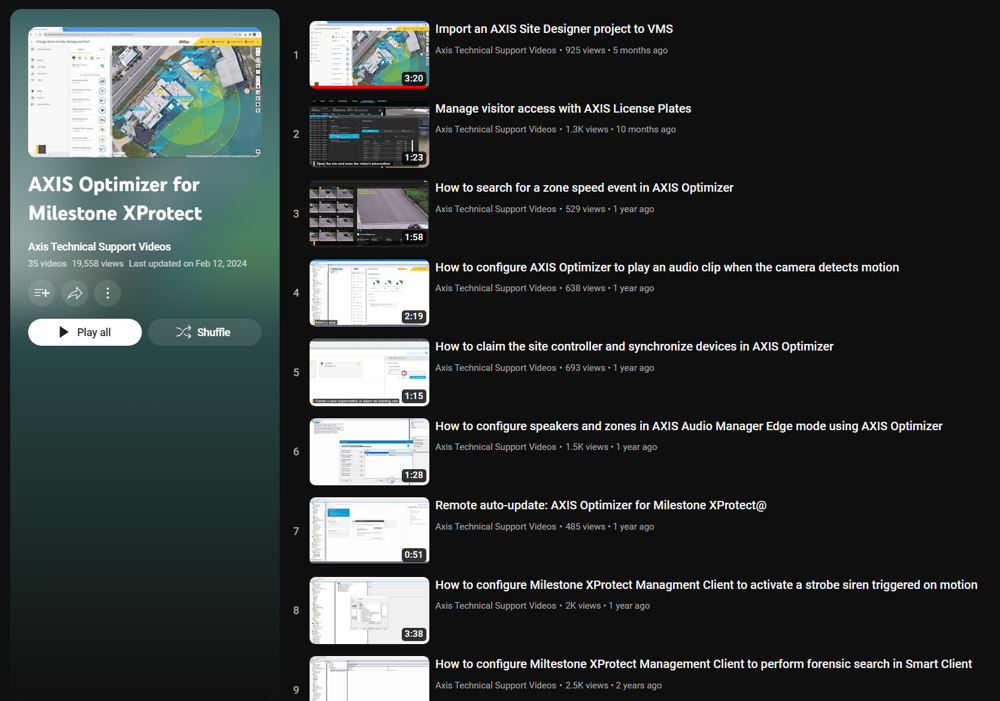Open the strobe siren triggered on motion video
Screen dimensions: 1000x701
706,585
